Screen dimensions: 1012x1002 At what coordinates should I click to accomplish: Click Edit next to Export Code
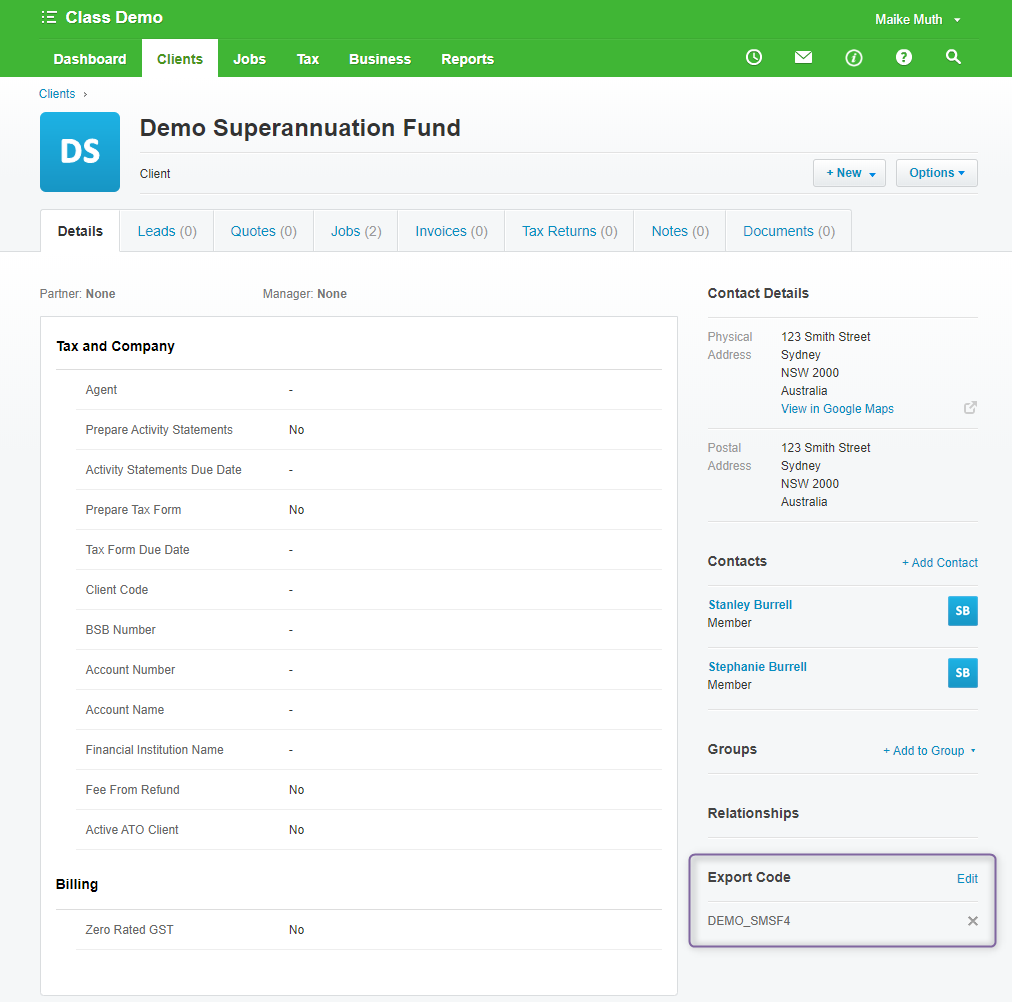pos(966,878)
